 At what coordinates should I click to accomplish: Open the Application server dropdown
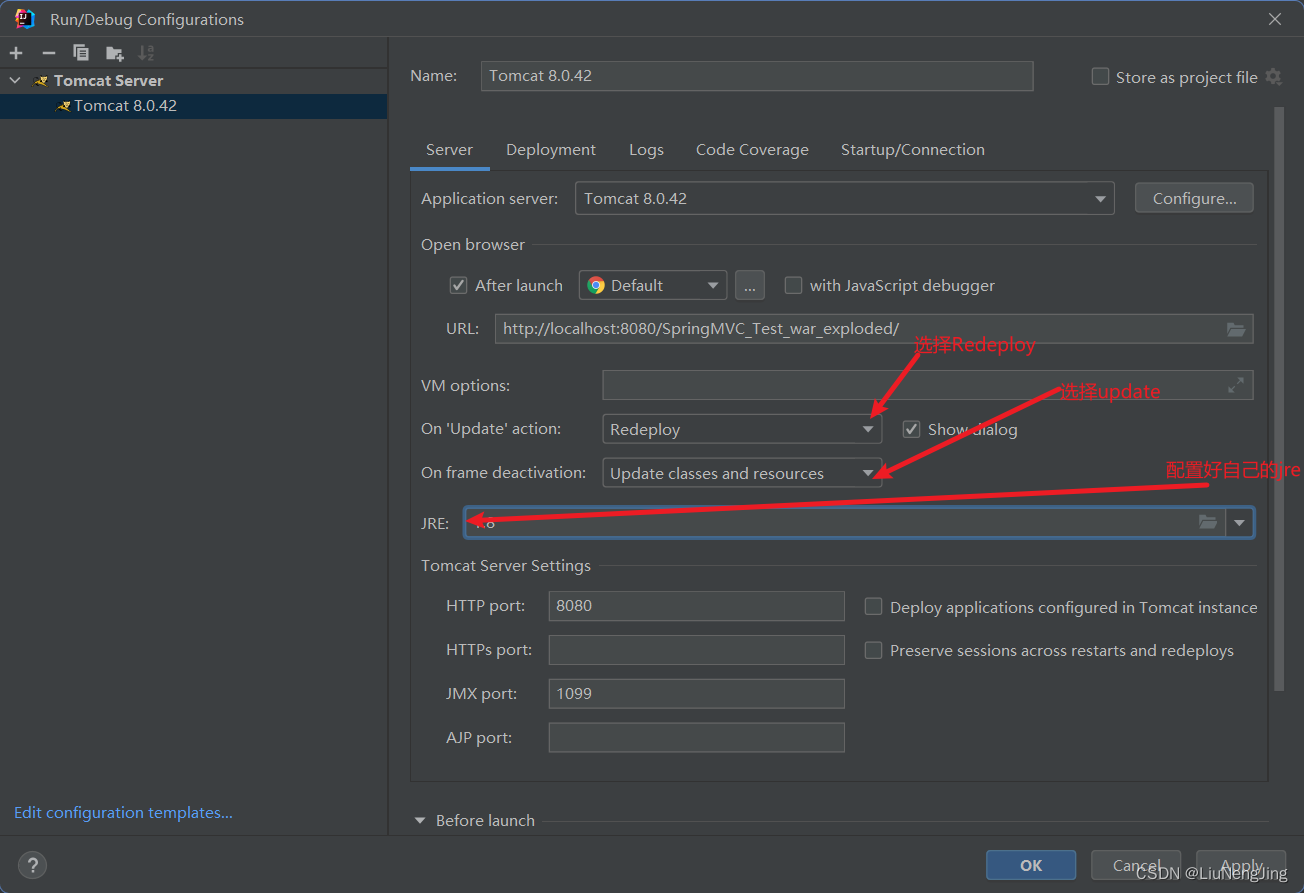click(845, 198)
